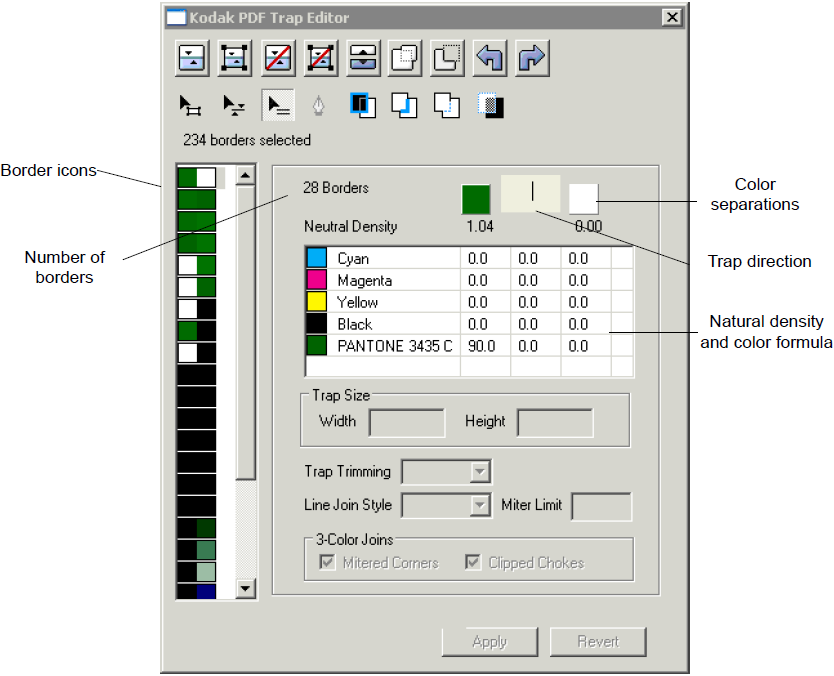Click the blue Redo arrow icon
834x676 pixels.
click(x=532, y=58)
